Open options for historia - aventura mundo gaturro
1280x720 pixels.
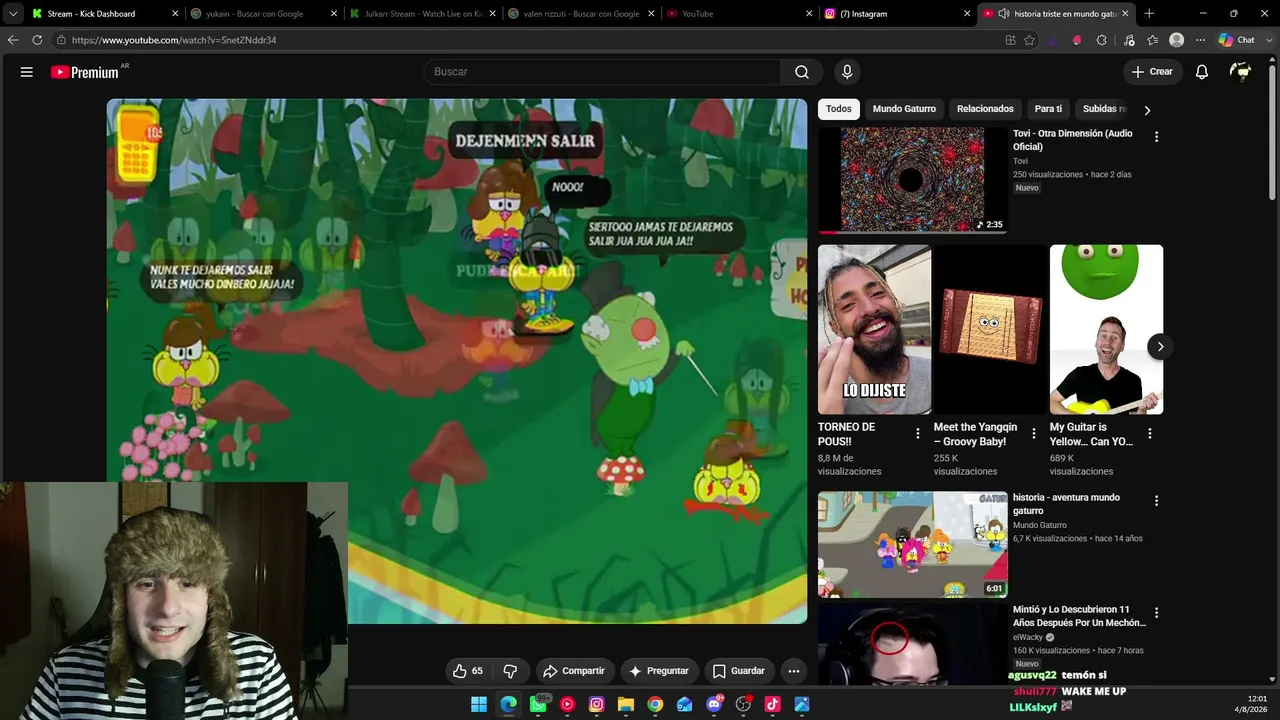click(1156, 501)
